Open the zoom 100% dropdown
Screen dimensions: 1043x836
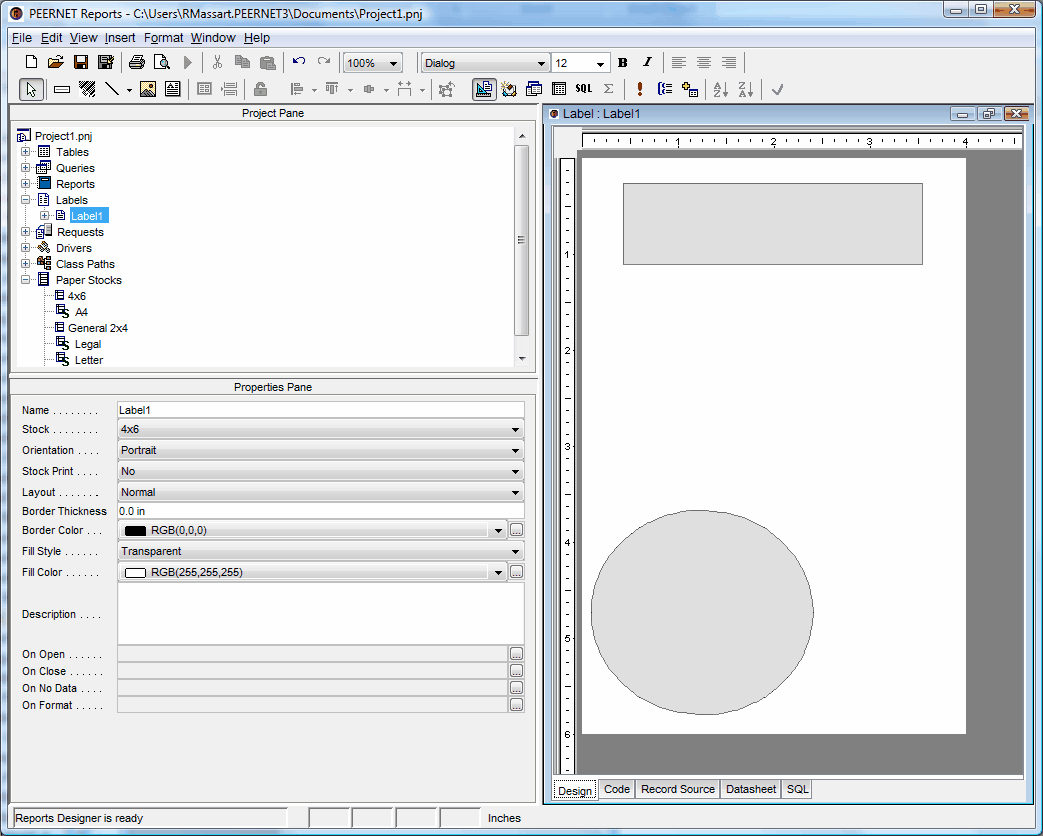point(393,64)
